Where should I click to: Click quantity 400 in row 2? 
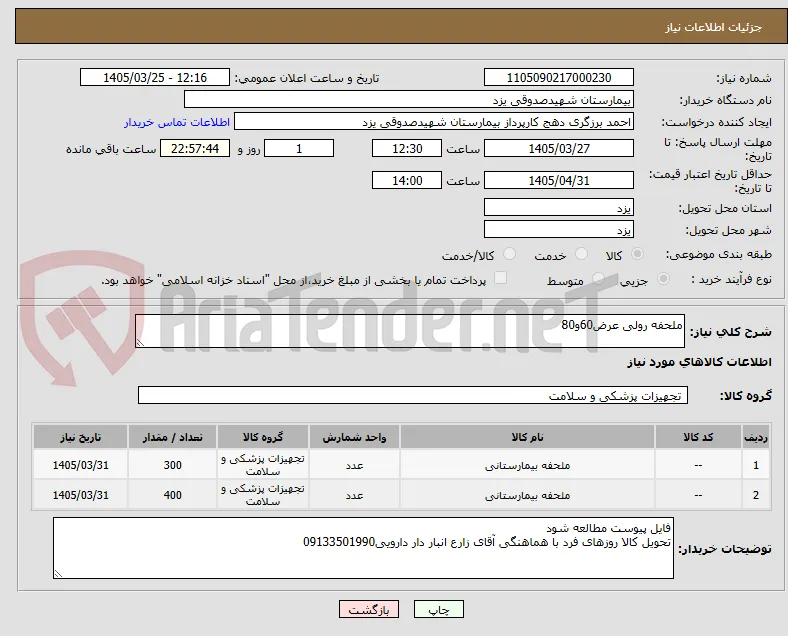[x=172, y=495]
